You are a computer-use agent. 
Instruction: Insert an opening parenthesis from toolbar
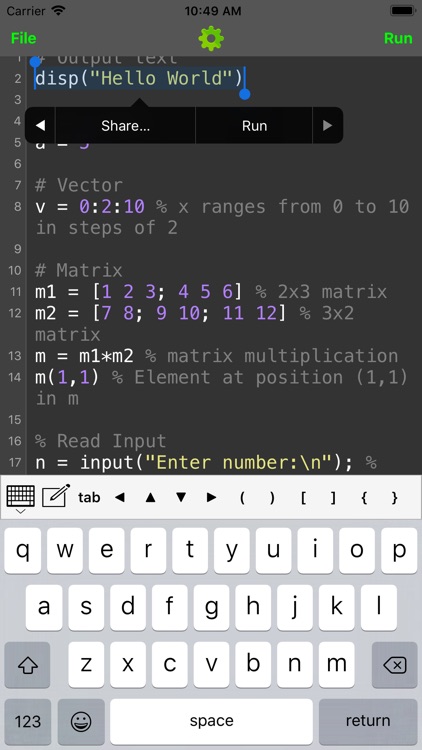242,497
